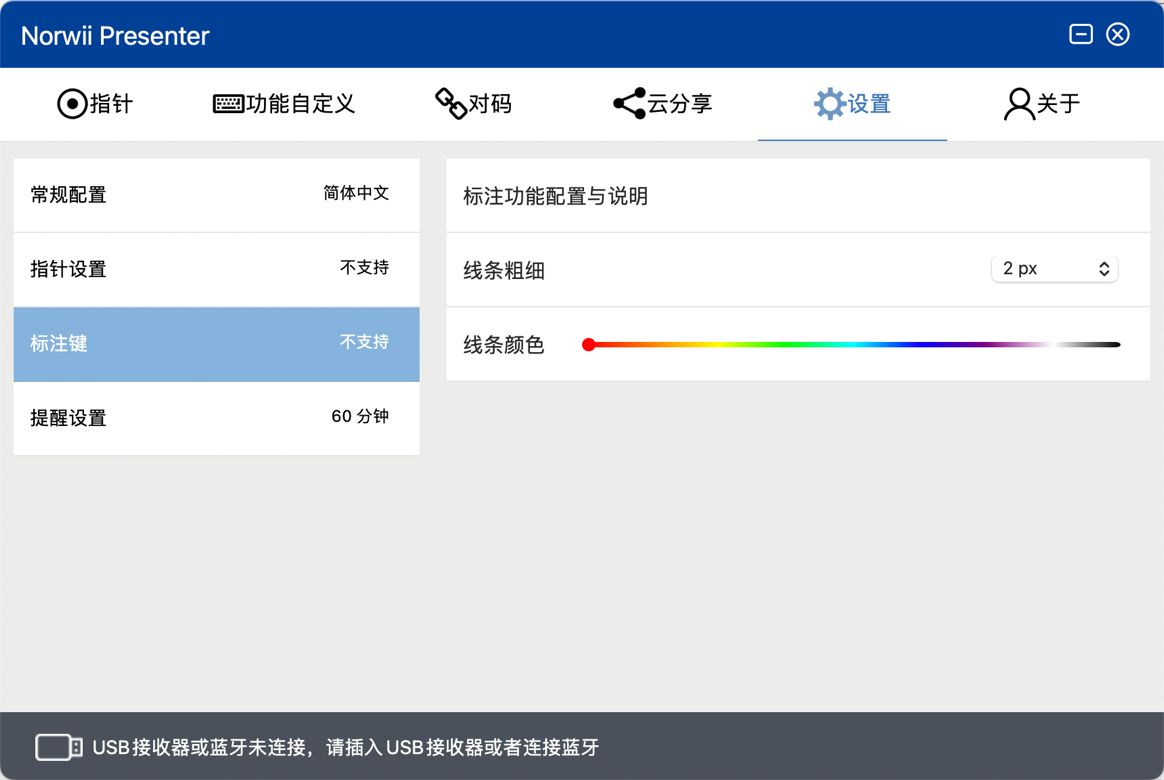Image resolution: width=1164 pixels, height=780 pixels.
Task: Select the 指针设置 settings row
Action: click(217, 269)
